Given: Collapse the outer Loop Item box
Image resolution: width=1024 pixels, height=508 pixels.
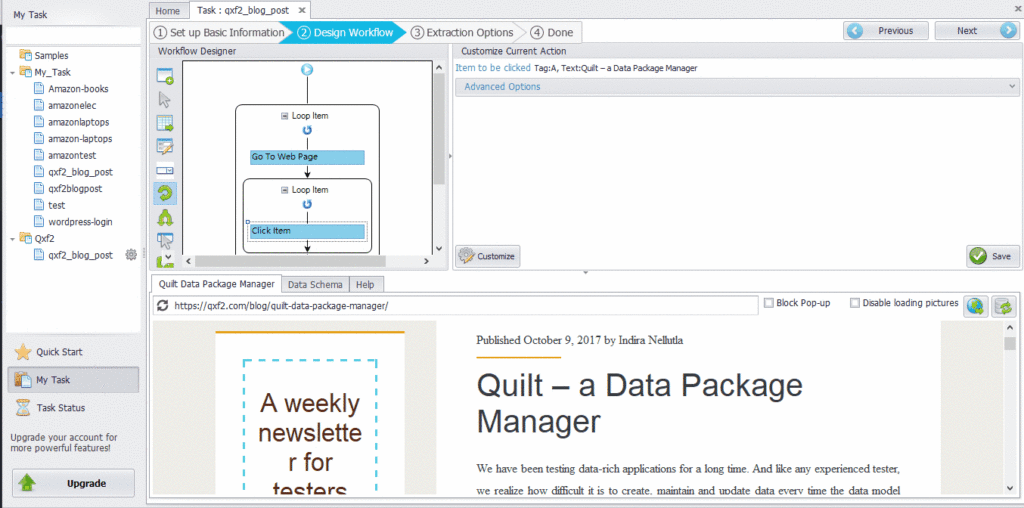Looking at the screenshot, I should [284, 116].
